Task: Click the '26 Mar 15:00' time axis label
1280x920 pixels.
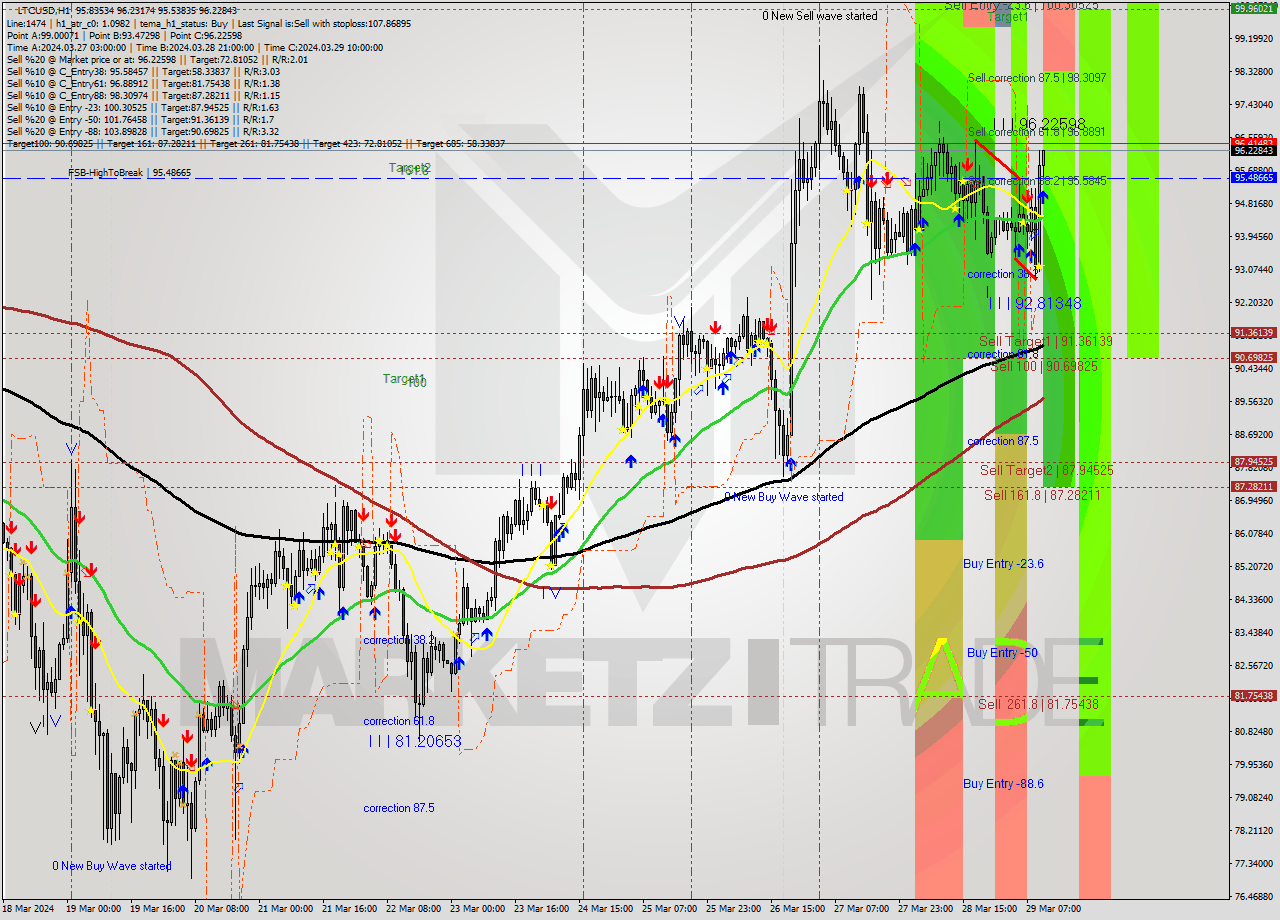Action: 797,909
